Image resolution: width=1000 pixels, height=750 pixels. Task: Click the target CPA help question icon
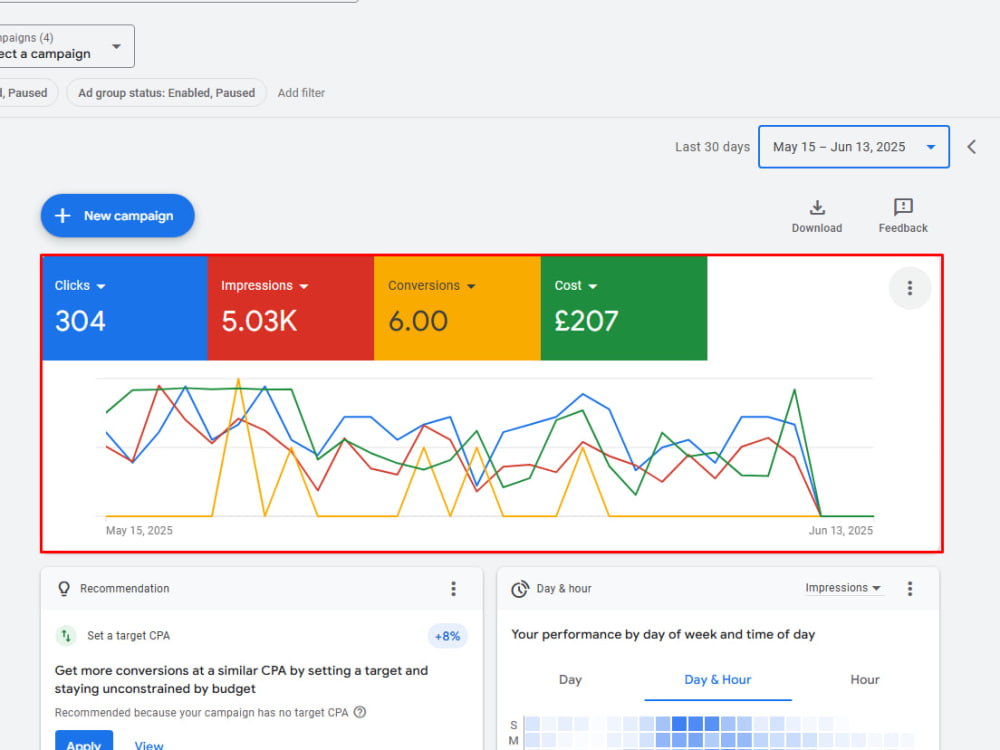coord(360,712)
